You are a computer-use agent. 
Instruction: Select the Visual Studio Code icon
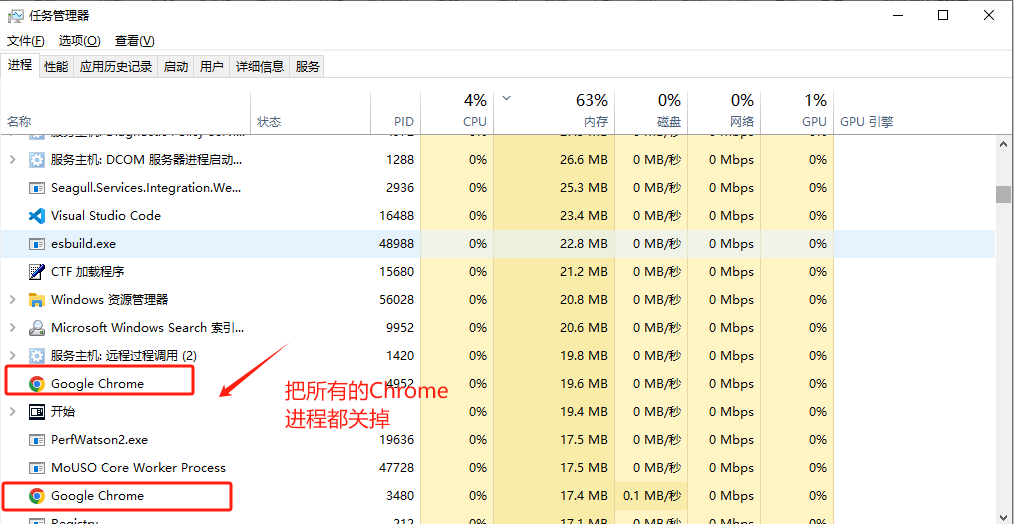pos(37,215)
